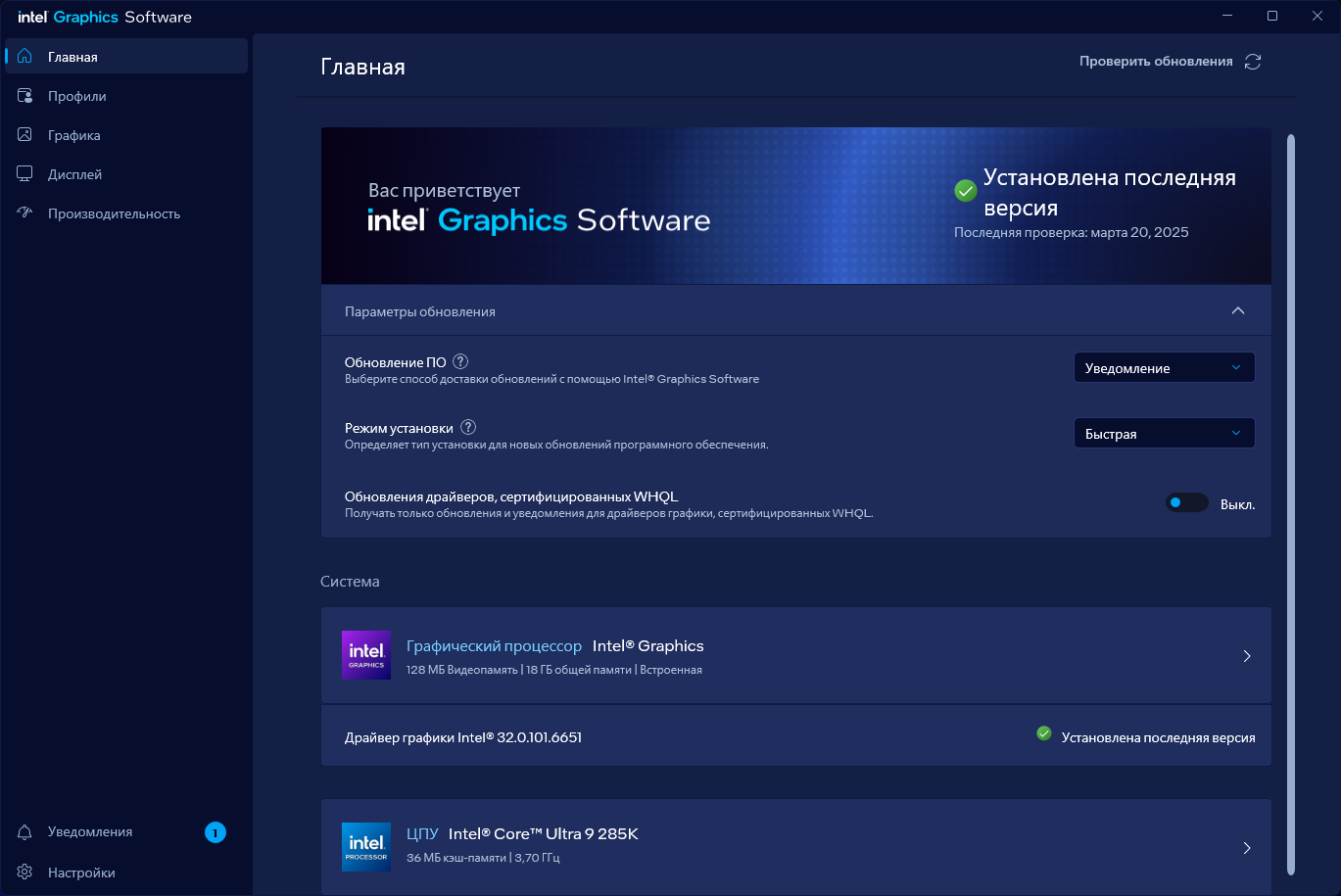Click the green checkmark in driver row
Screen dimensions: 1341x896
[x=1044, y=733]
